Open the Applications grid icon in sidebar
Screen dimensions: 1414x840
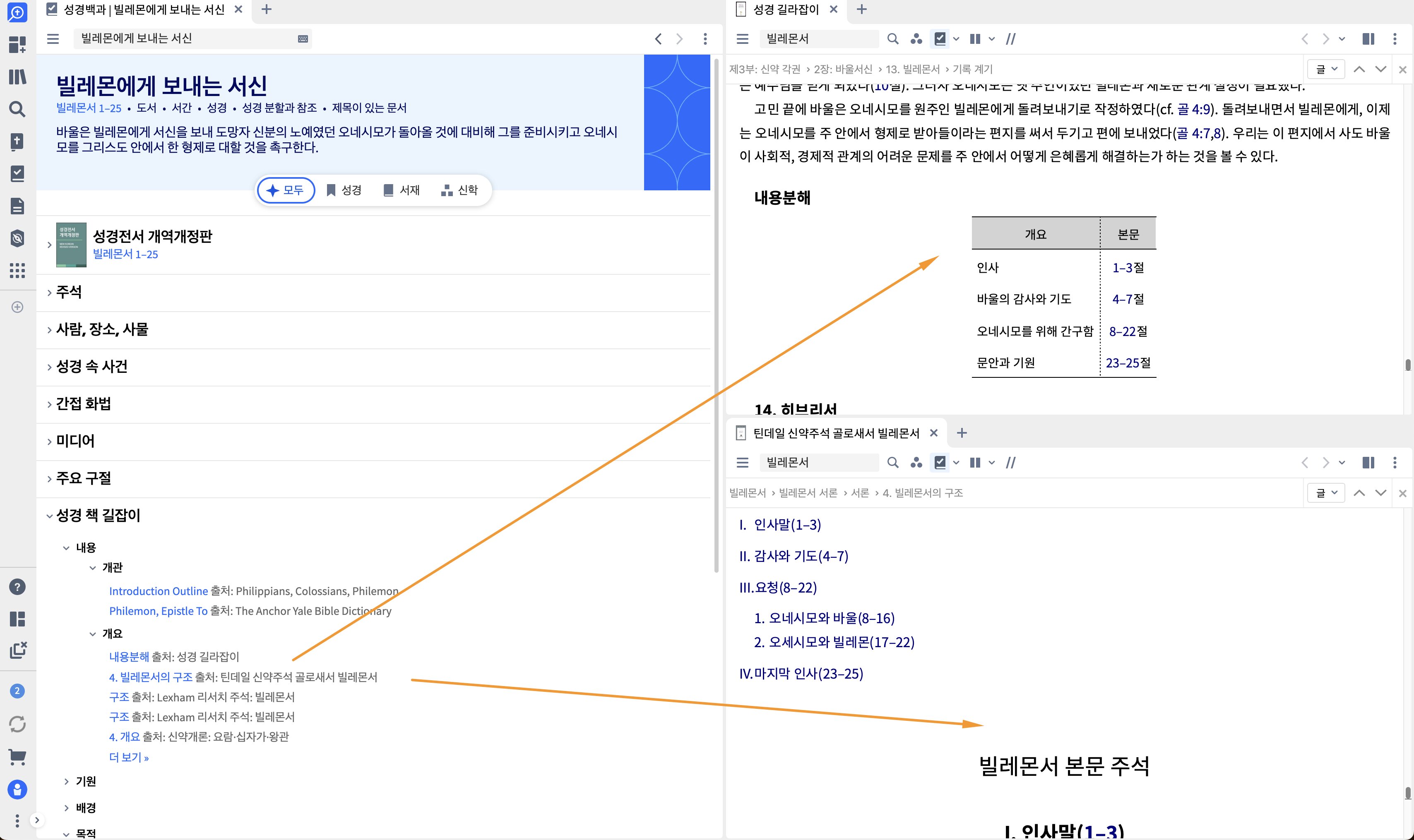17,271
